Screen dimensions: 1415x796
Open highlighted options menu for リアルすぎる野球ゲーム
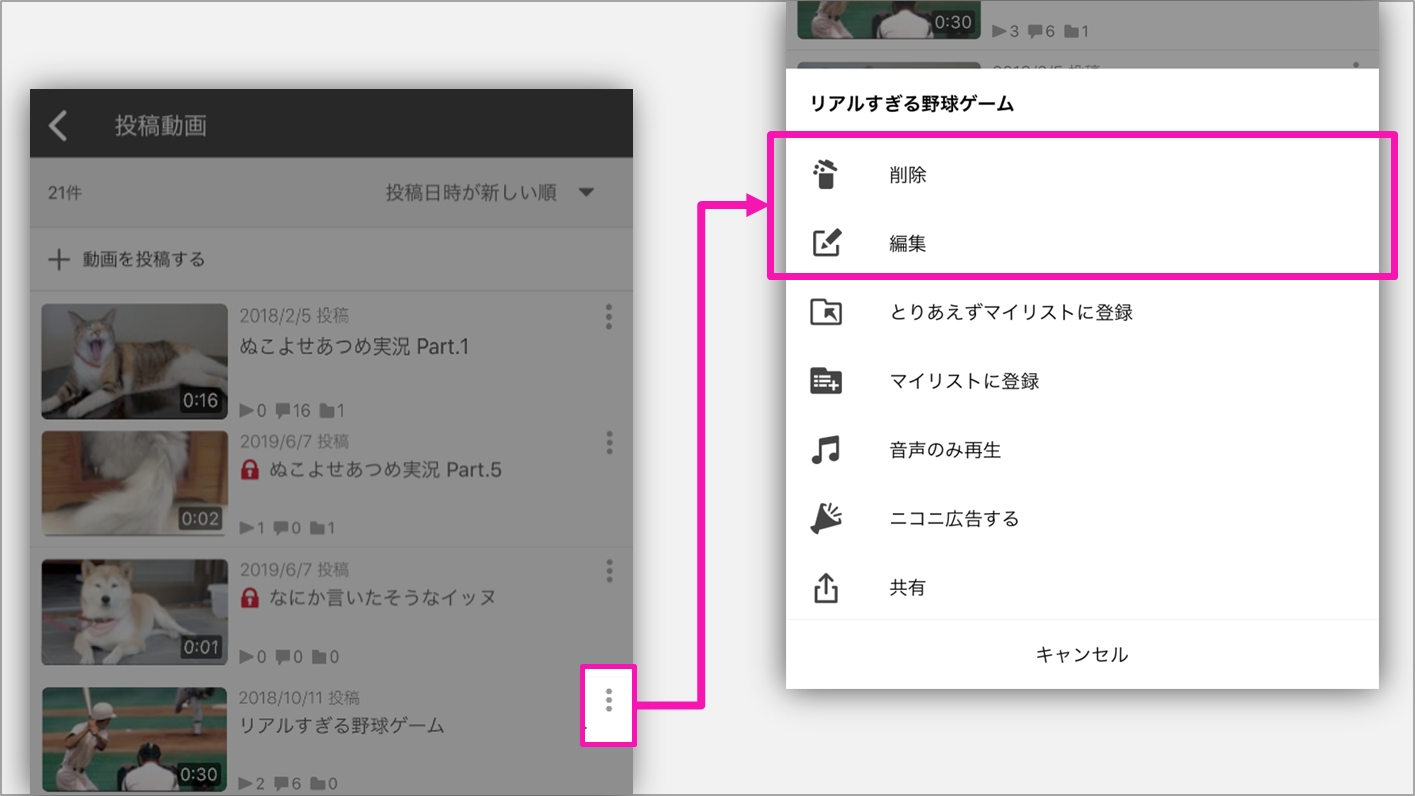click(x=608, y=701)
